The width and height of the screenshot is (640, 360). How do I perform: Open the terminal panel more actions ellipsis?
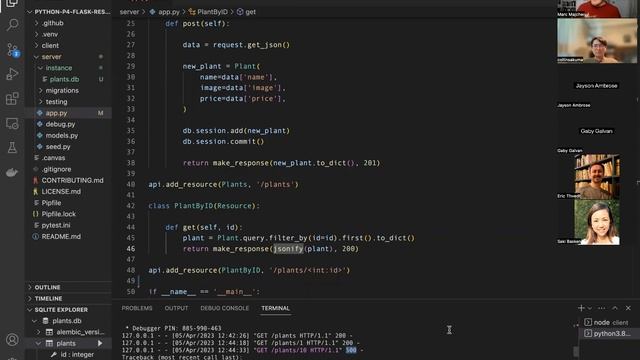601,308
